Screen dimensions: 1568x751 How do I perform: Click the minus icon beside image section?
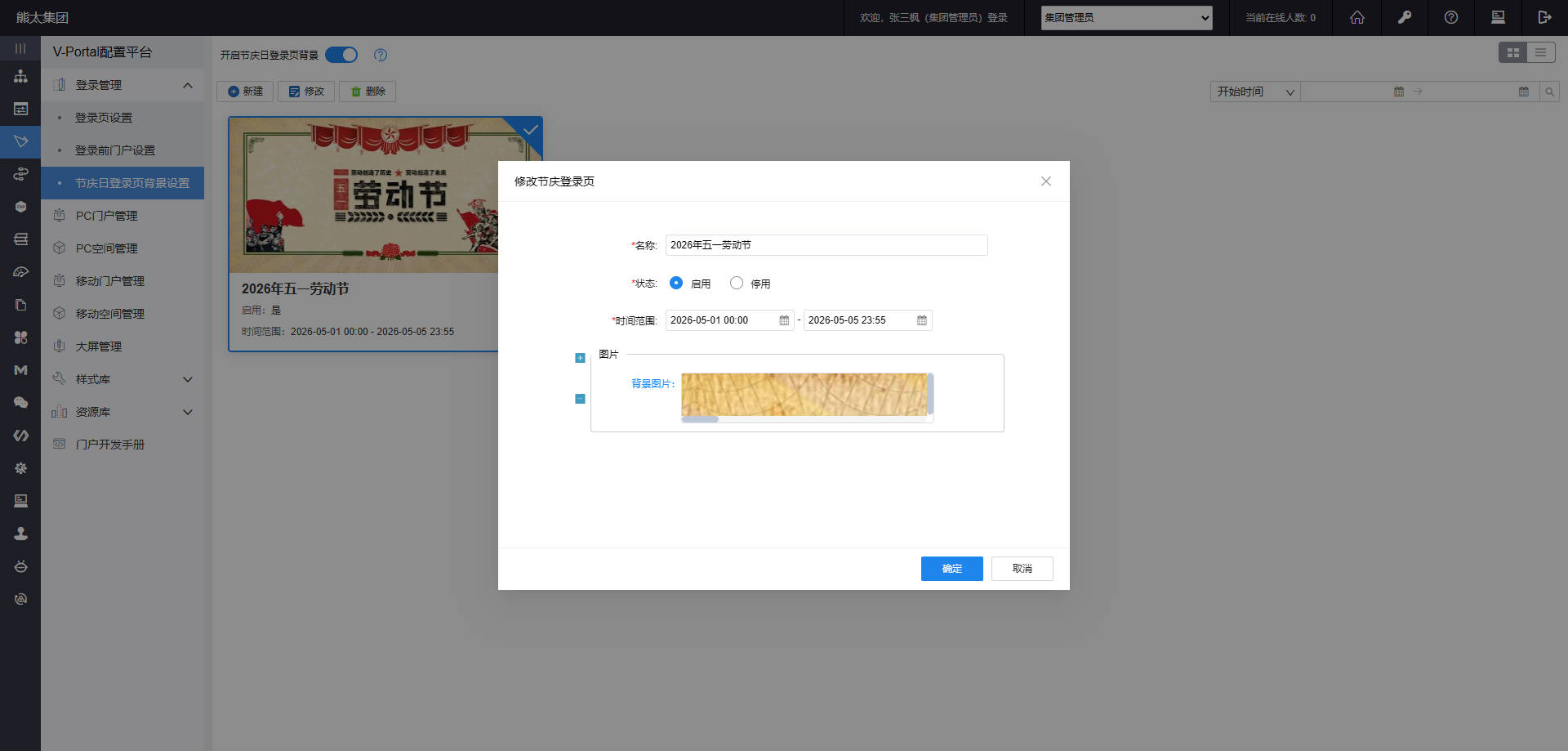click(580, 399)
